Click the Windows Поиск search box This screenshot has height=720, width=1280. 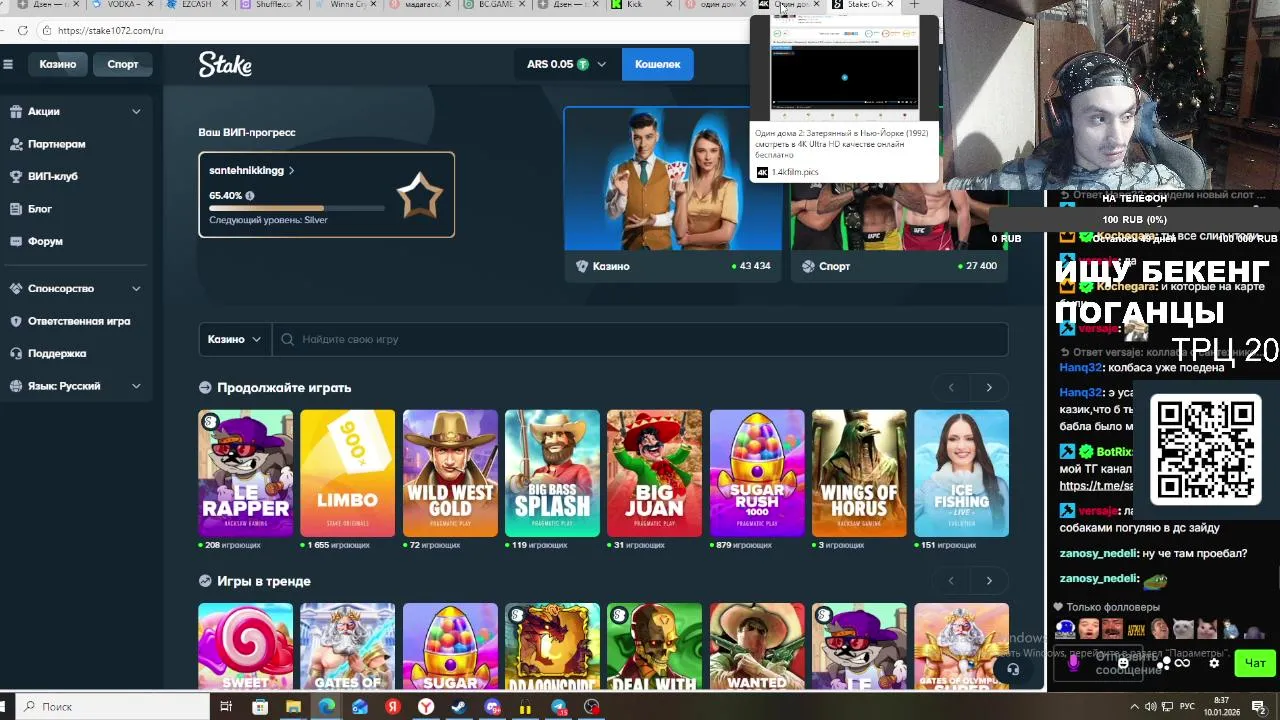tap(110, 707)
